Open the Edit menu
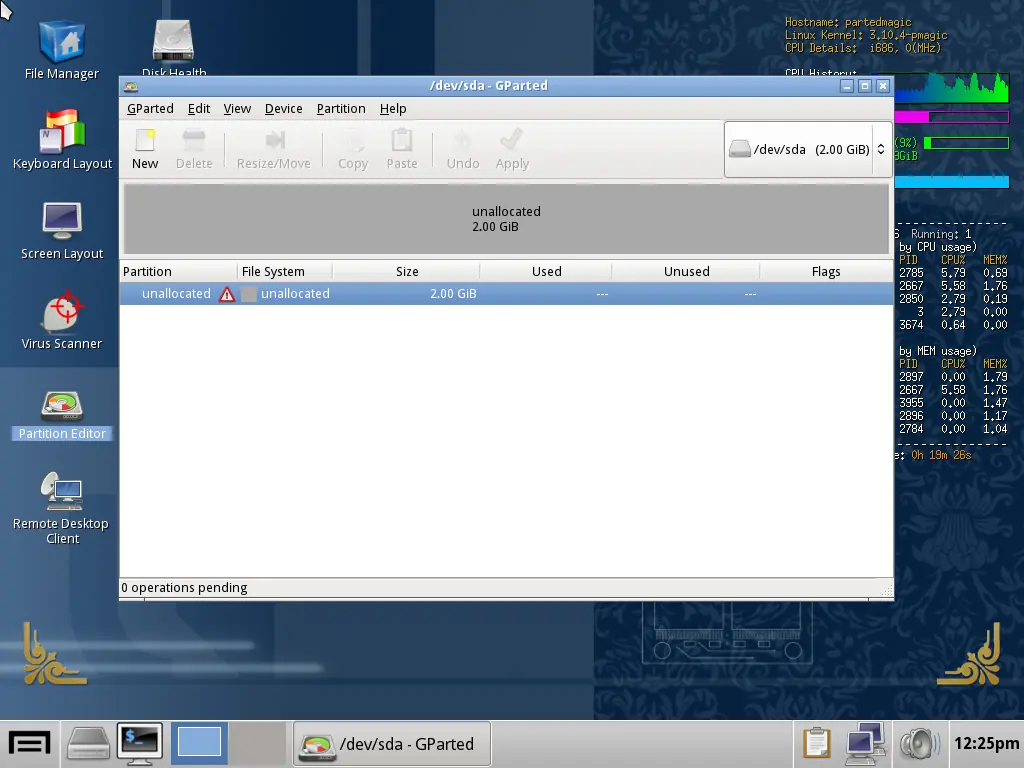Image resolution: width=1024 pixels, height=768 pixels. (199, 108)
